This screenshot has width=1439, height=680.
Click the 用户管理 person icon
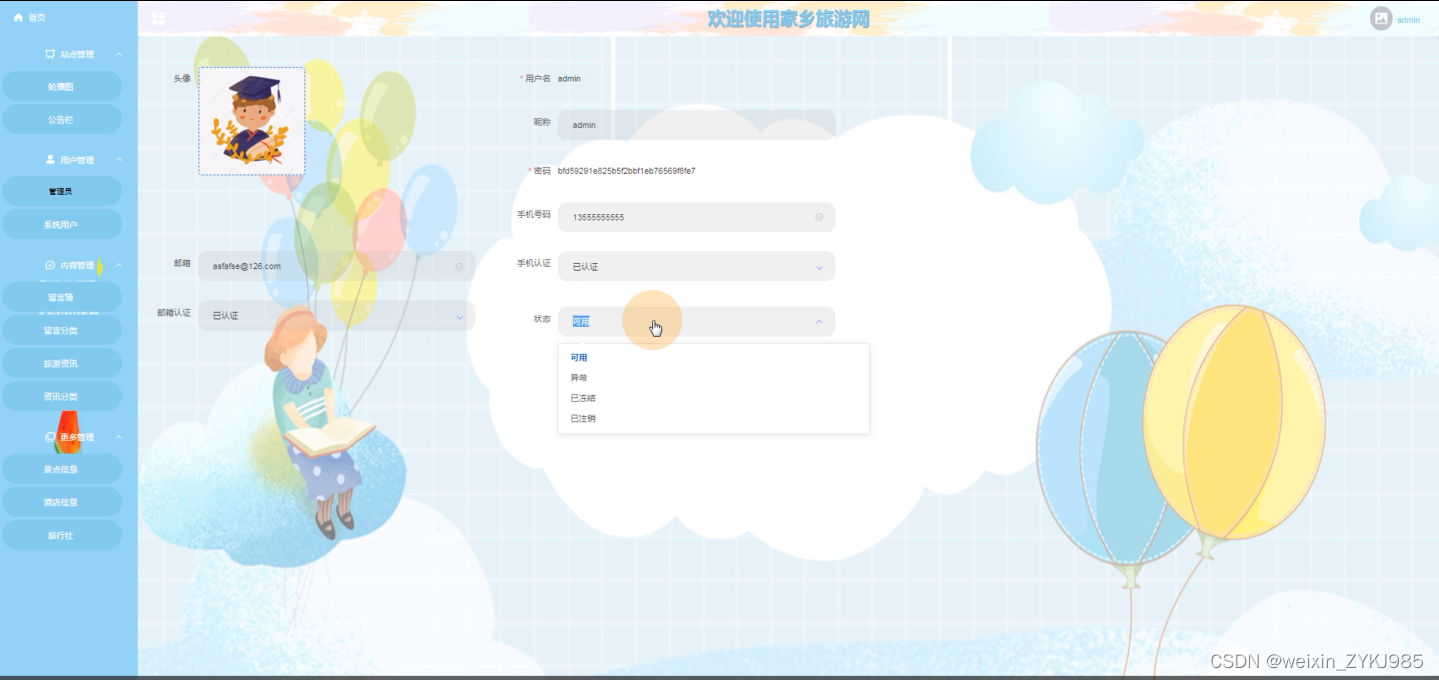click(50, 160)
